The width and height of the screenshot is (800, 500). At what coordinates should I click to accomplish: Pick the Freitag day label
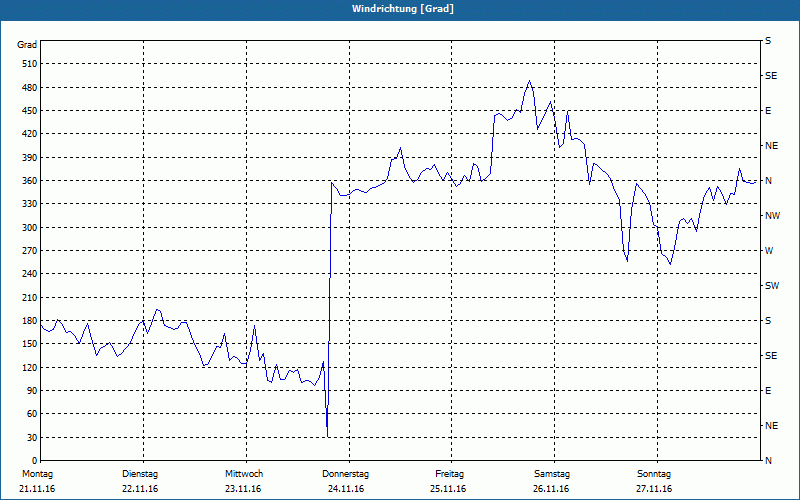[x=449, y=474]
